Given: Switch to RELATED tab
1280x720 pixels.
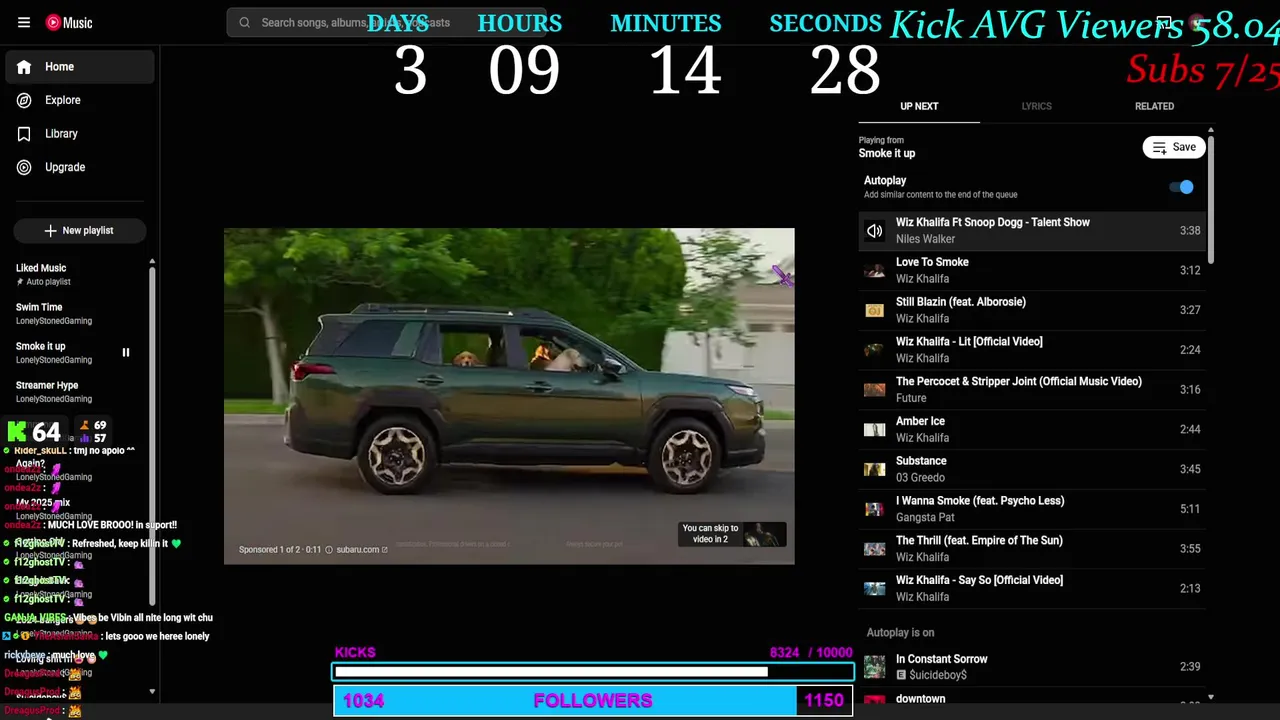Looking at the screenshot, I should pos(1154,106).
